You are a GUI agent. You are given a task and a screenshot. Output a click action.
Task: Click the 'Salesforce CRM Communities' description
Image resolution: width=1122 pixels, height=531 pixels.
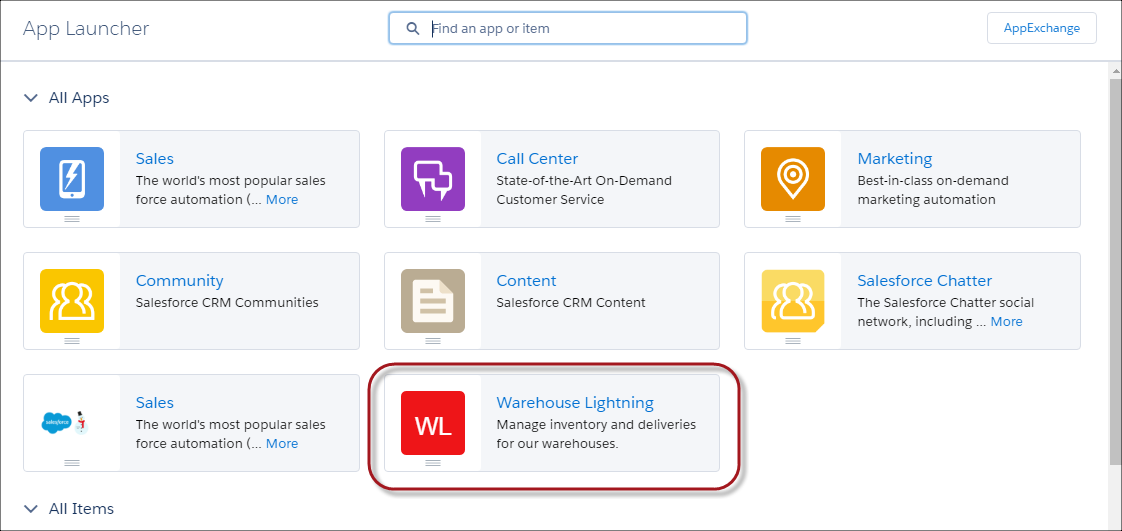point(227,303)
